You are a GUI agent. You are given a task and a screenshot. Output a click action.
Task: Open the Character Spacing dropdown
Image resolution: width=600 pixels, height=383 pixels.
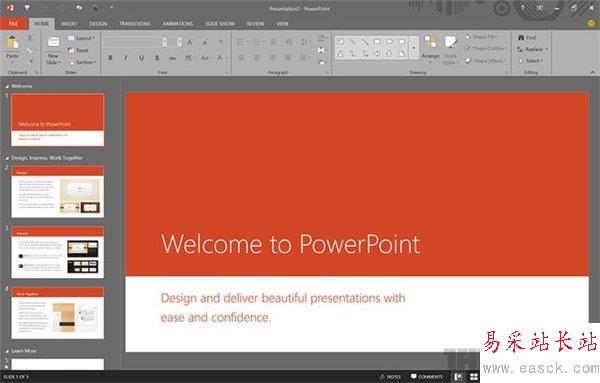(x=190, y=58)
